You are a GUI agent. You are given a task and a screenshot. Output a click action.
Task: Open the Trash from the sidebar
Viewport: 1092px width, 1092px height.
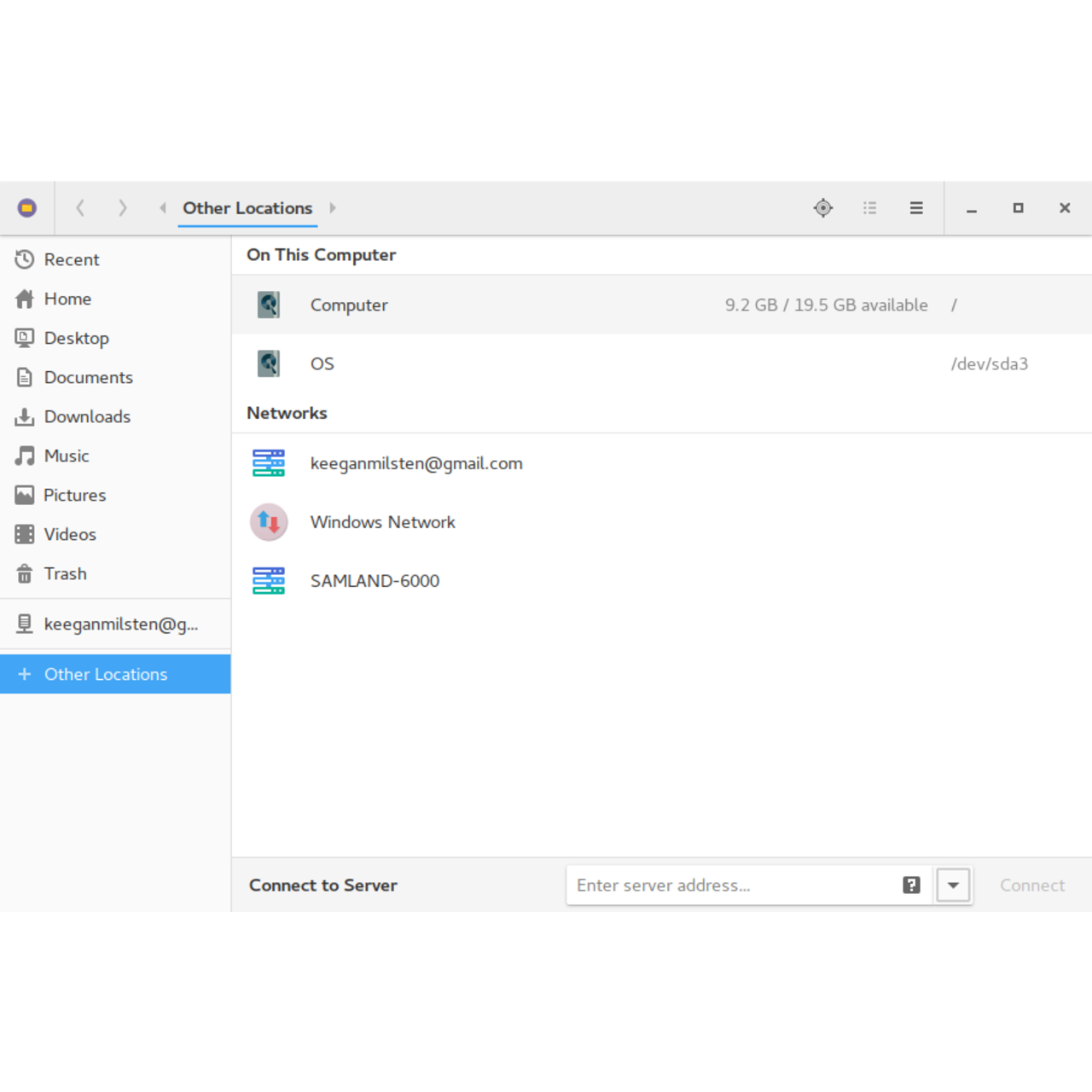coord(65,573)
